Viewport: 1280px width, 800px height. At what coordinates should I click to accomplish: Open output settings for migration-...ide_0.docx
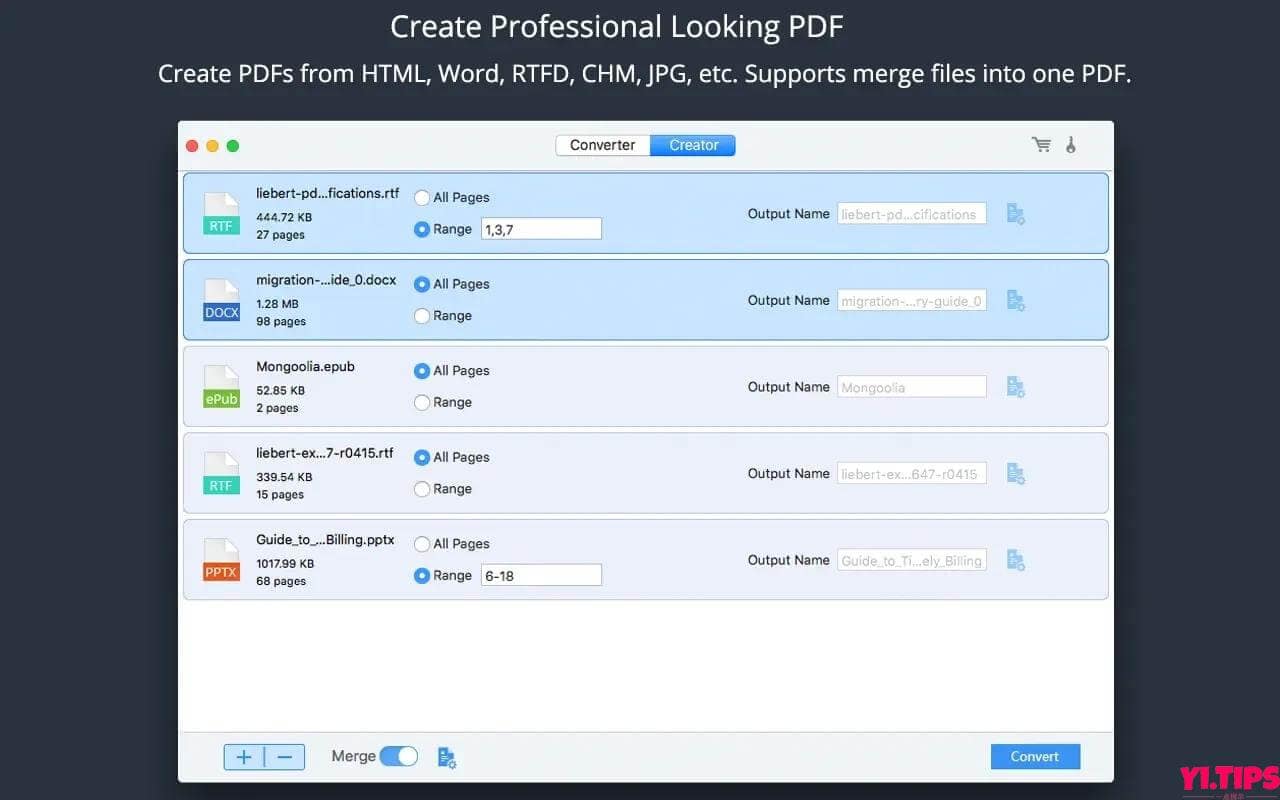[1016, 300]
